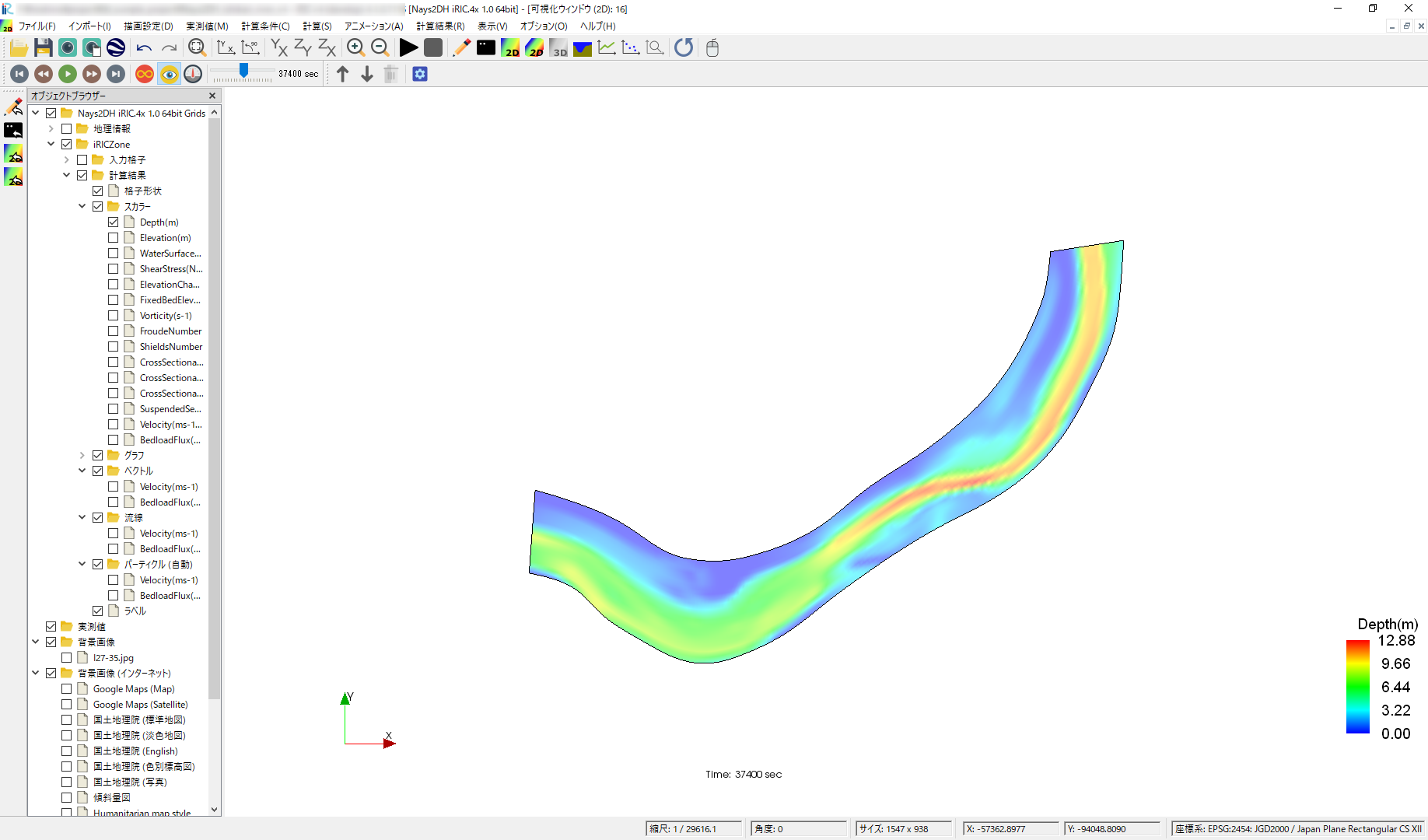This screenshot has height=840, width=1428.
Task: Open the scattered chart window icon
Action: [x=631, y=48]
